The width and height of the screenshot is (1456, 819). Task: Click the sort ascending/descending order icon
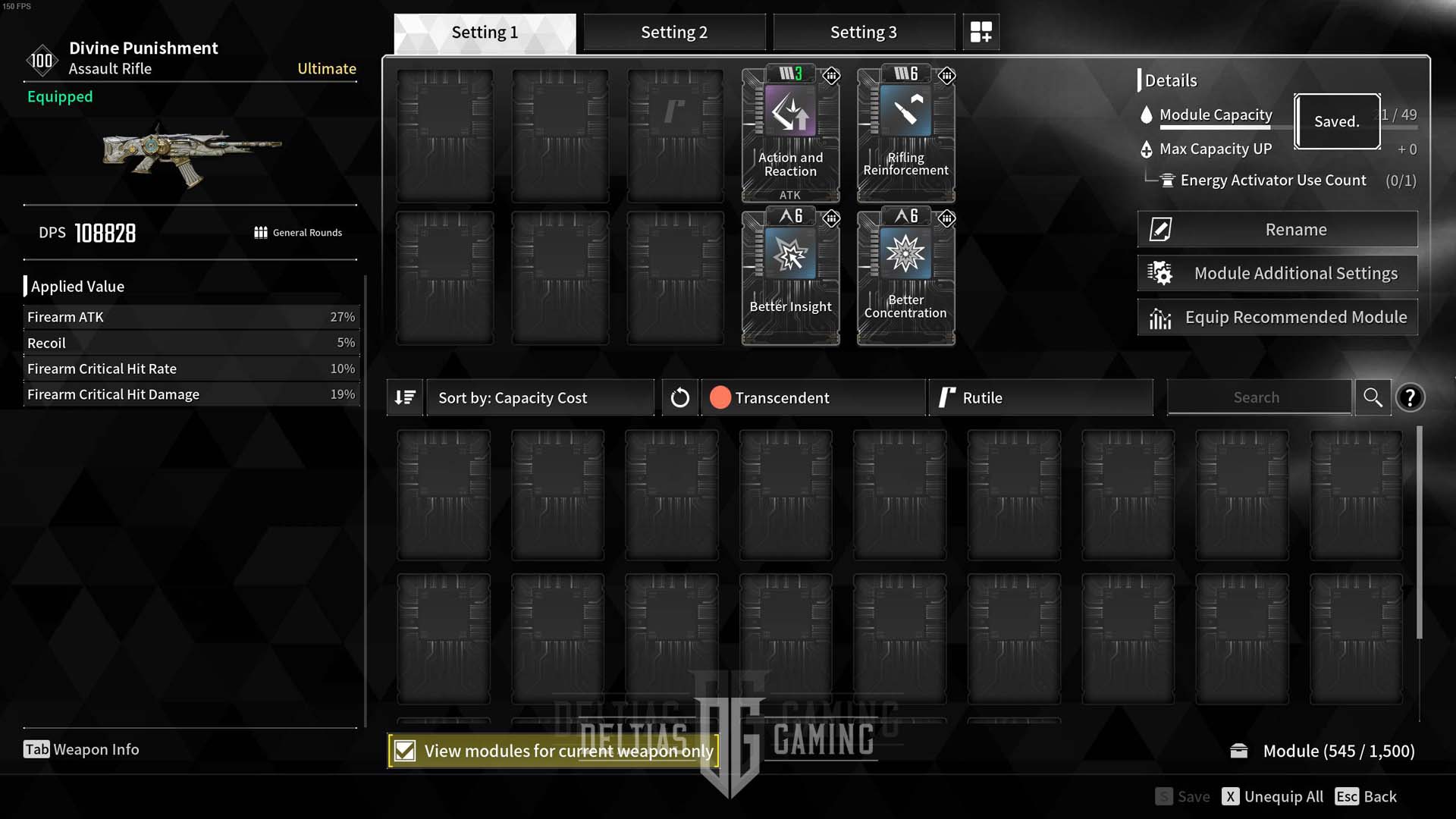[406, 398]
